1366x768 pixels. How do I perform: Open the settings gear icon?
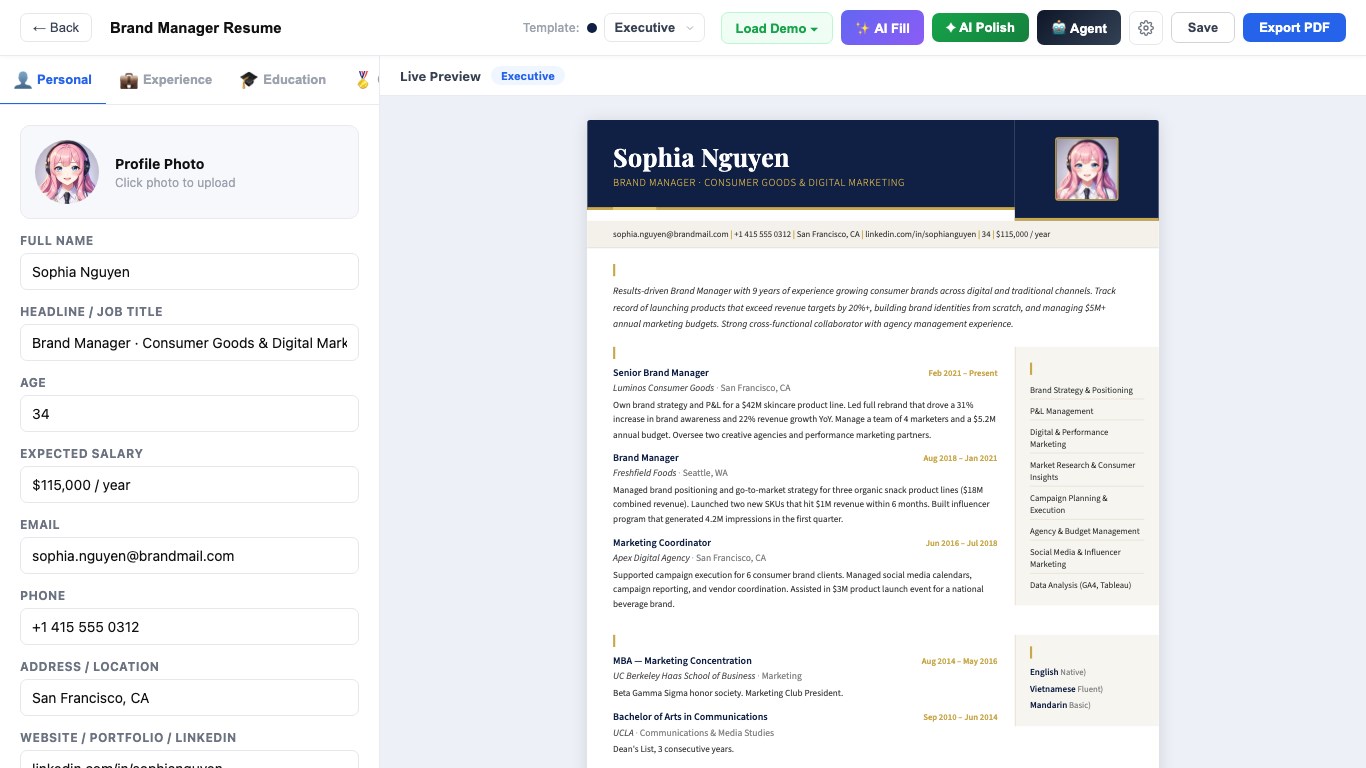[1146, 28]
